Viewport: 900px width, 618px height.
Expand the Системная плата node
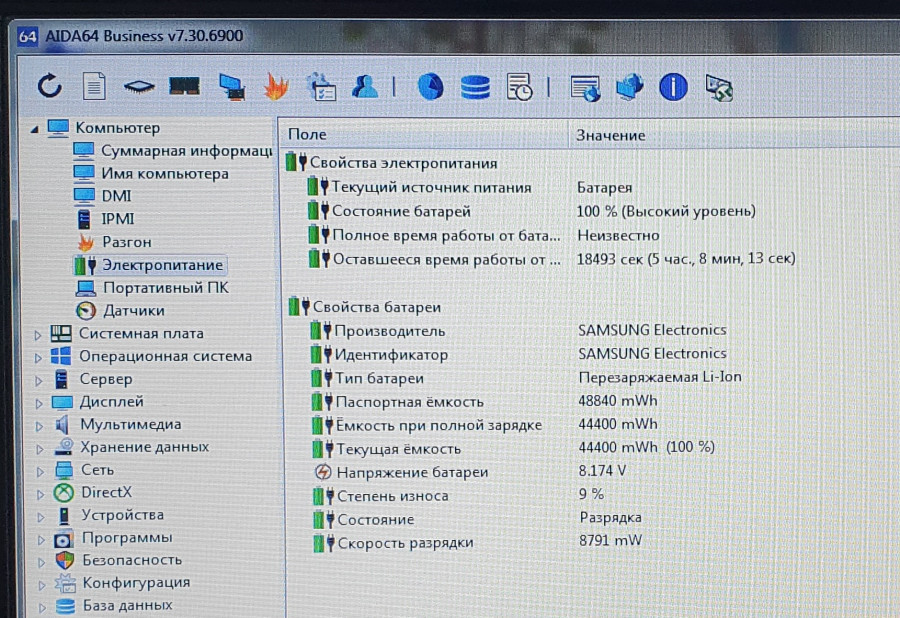pyautogui.click(x=38, y=335)
